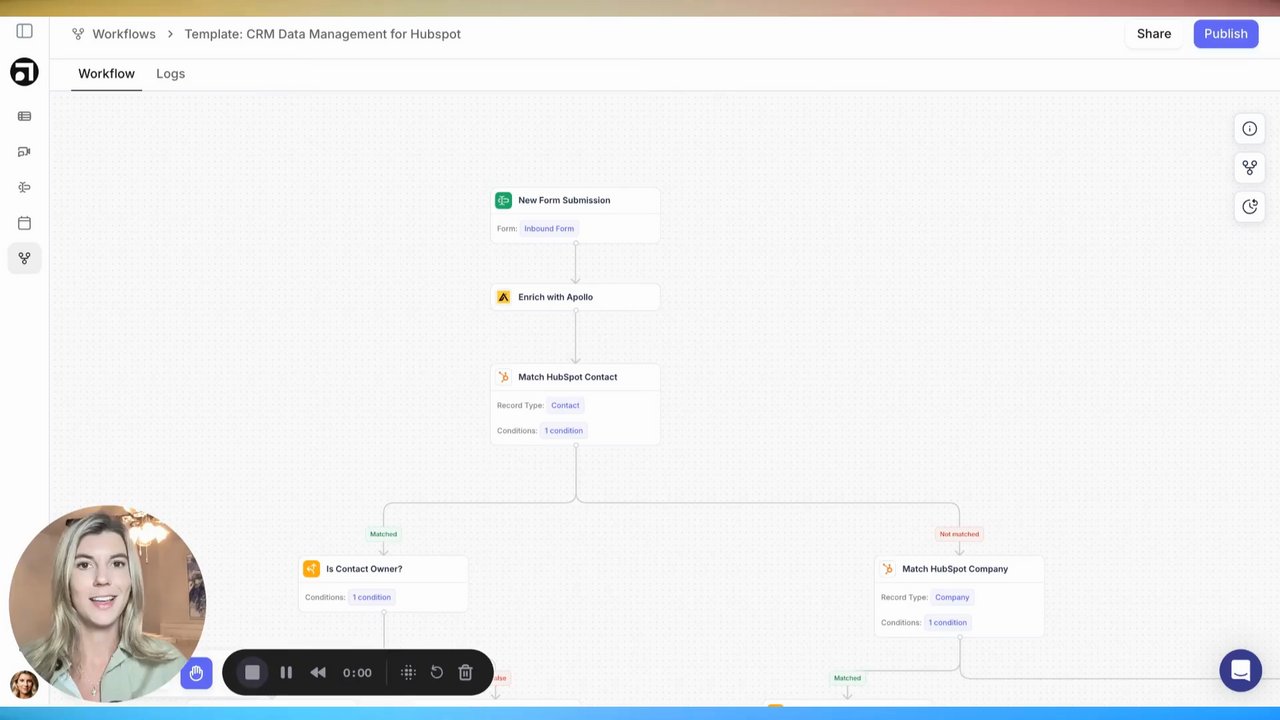
Task: Click the Not matched branch label
Action: [x=959, y=534]
